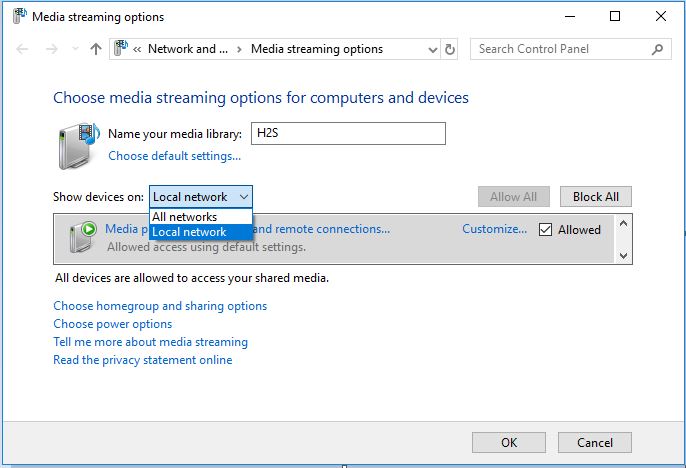The width and height of the screenshot is (686, 468).
Task: Open the Show devices on dropdown
Action: pyautogui.click(x=200, y=197)
